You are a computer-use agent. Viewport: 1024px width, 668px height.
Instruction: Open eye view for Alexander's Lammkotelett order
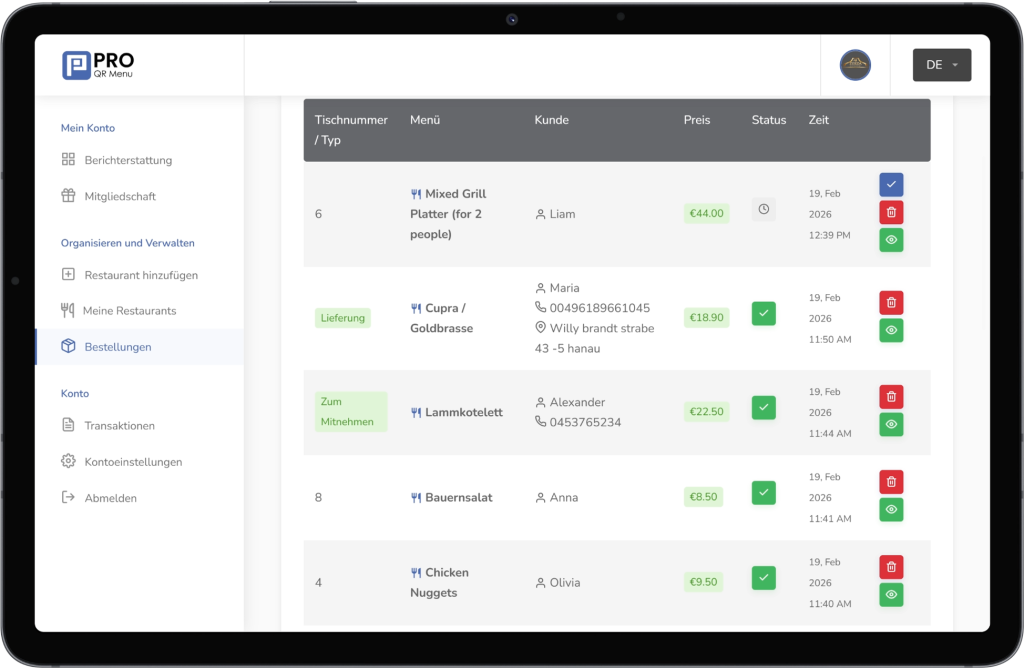tap(891, 425)
